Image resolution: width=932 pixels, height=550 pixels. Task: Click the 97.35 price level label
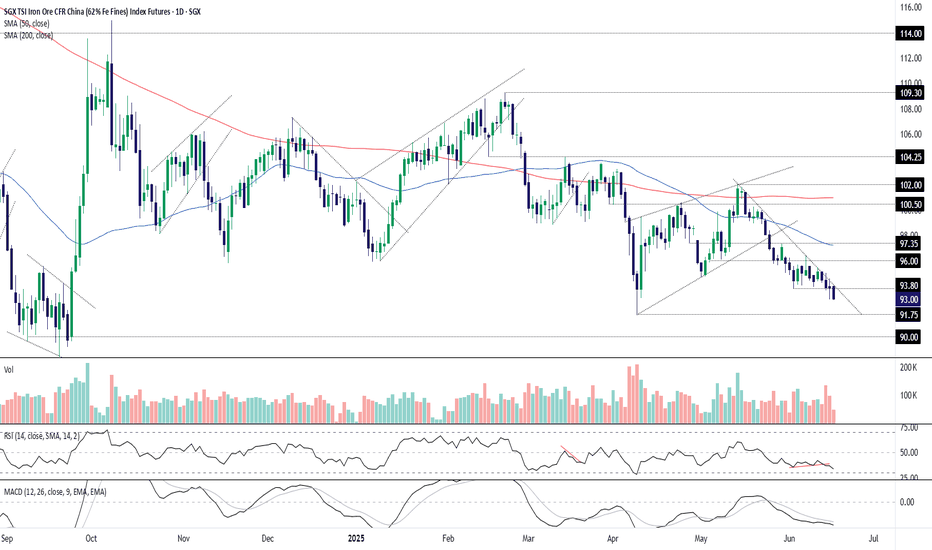(911, 244)
